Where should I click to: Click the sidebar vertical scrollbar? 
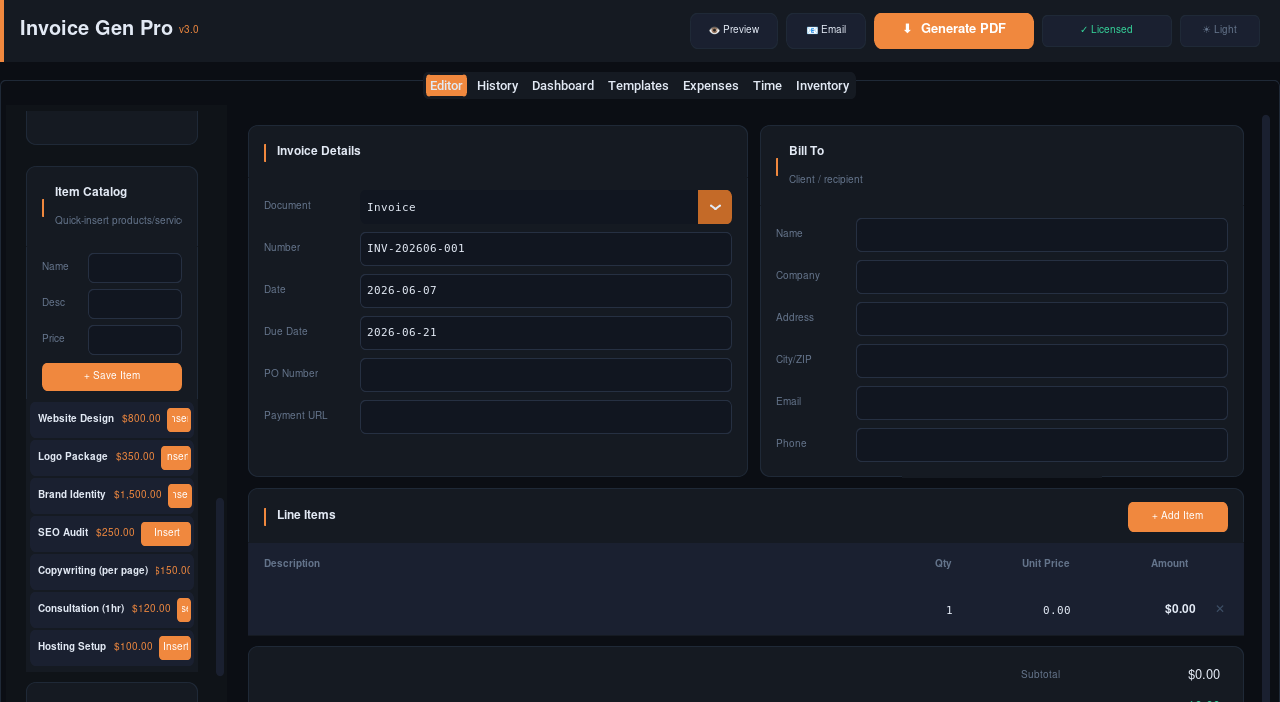tap(220, 587)
